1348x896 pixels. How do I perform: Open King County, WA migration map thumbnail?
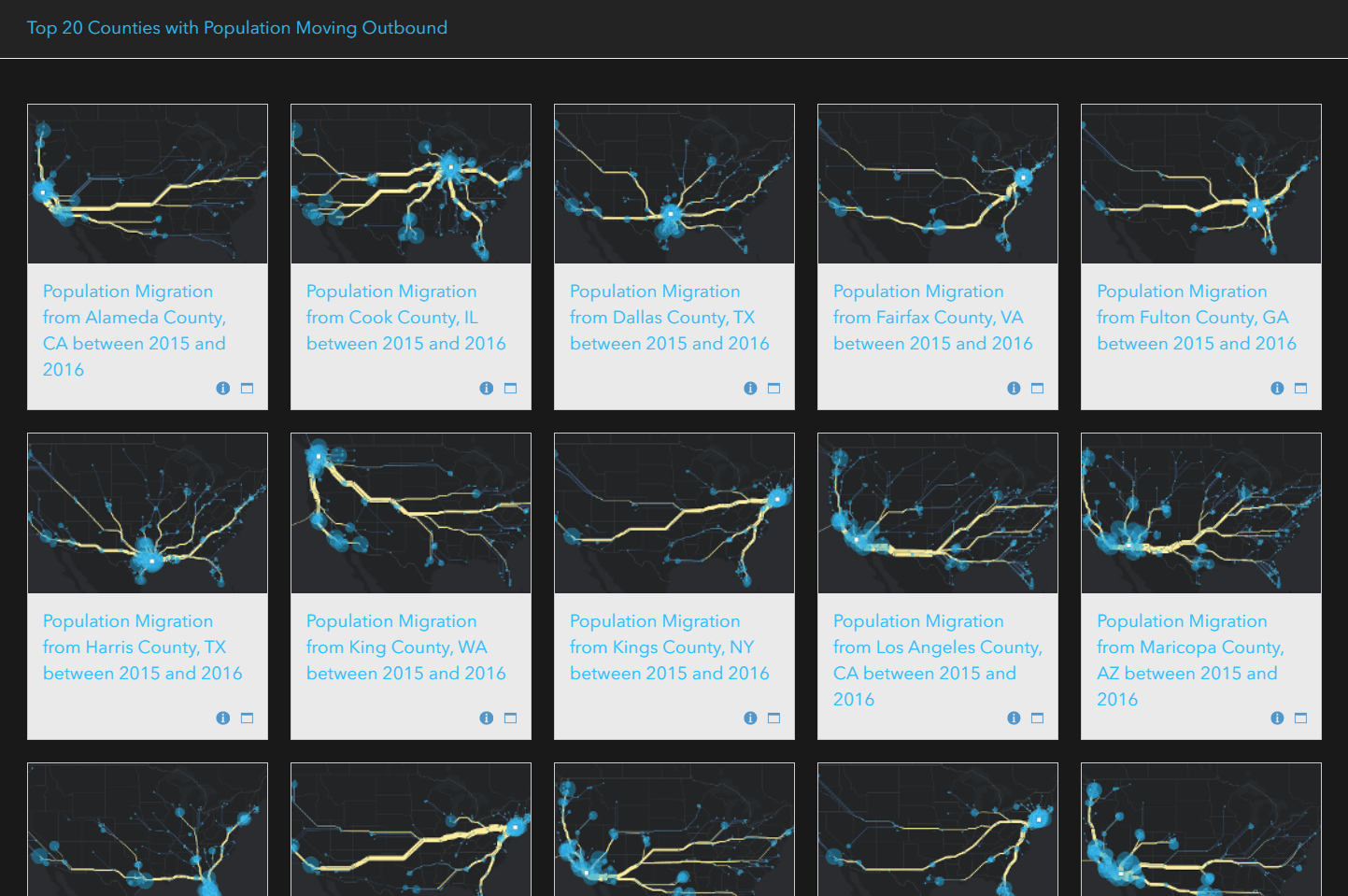(411, 514)
